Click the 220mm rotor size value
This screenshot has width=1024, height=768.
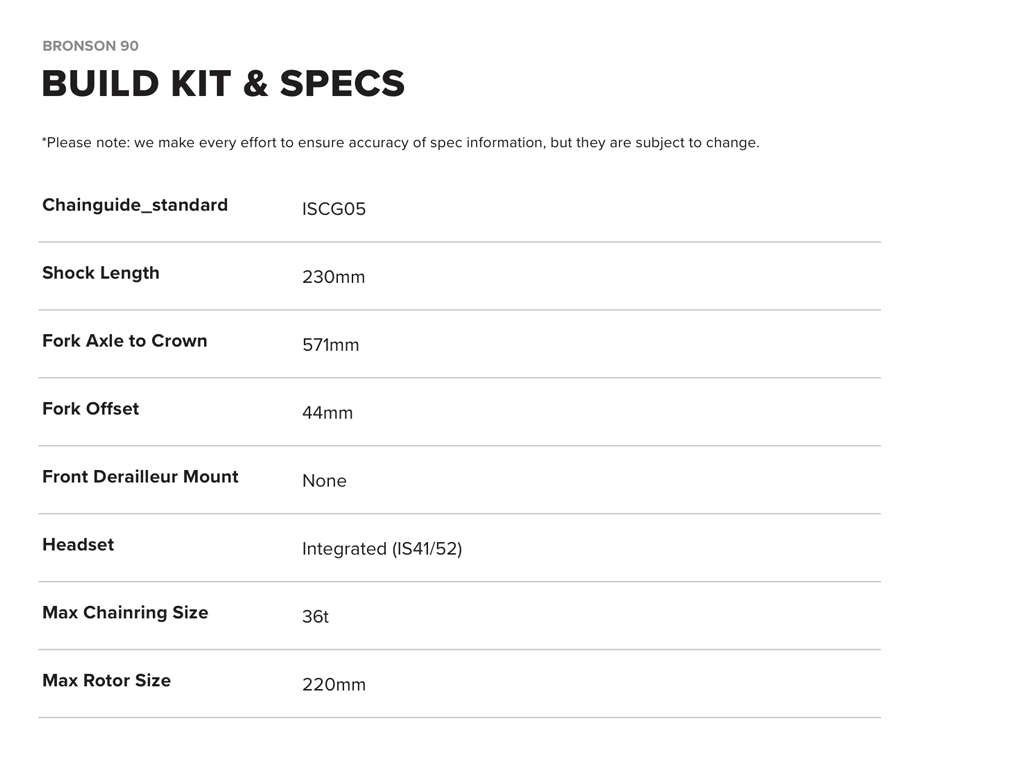[334, 685]
